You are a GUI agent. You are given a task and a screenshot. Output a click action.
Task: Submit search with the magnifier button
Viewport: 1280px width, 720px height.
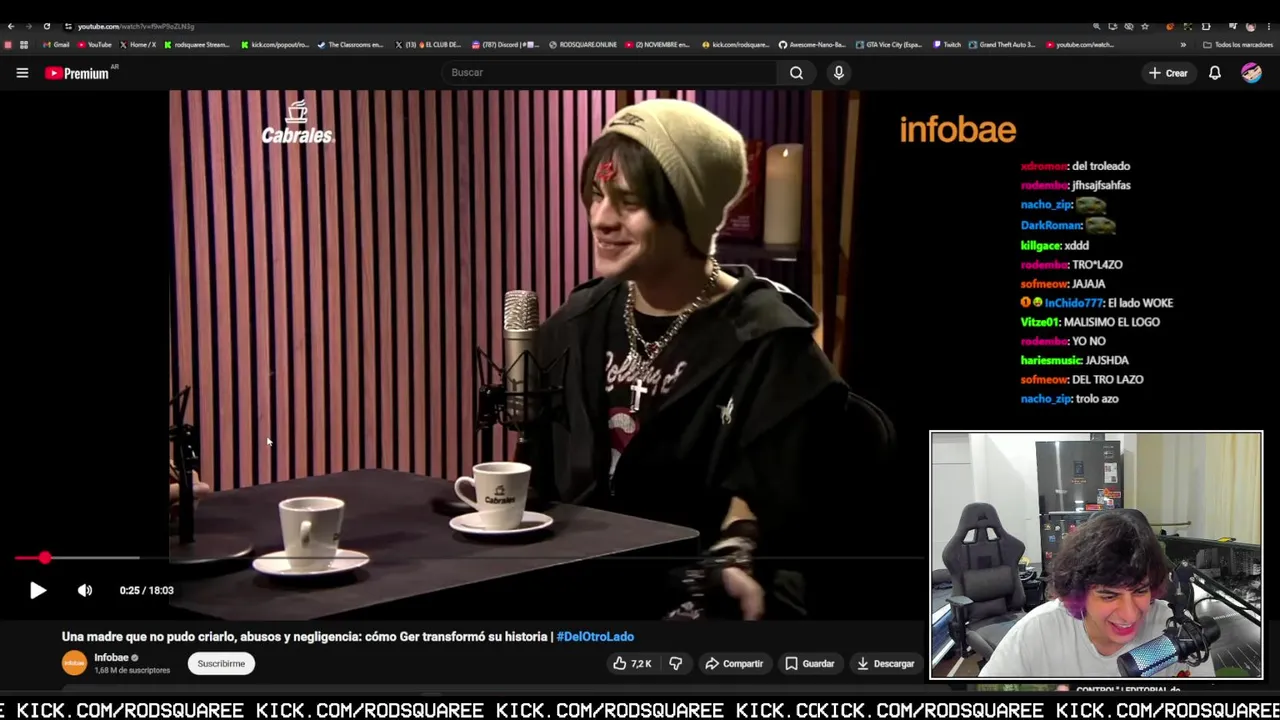point(796,73)
